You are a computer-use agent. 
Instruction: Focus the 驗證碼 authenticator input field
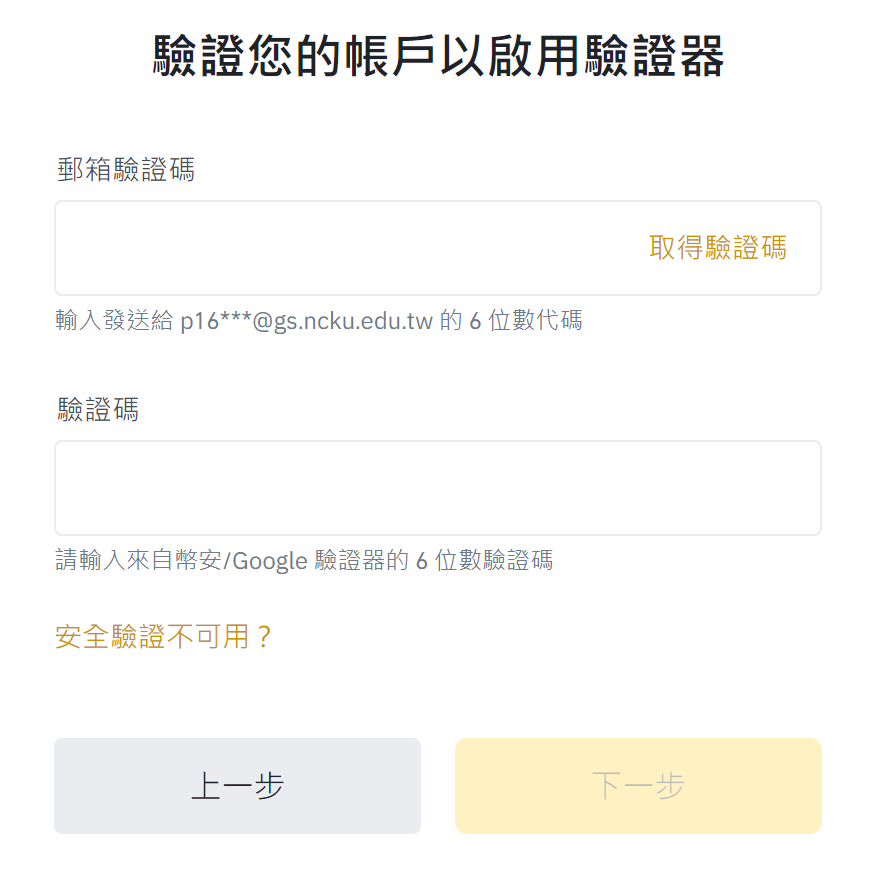pyautogui.click(x=437, y=488)
